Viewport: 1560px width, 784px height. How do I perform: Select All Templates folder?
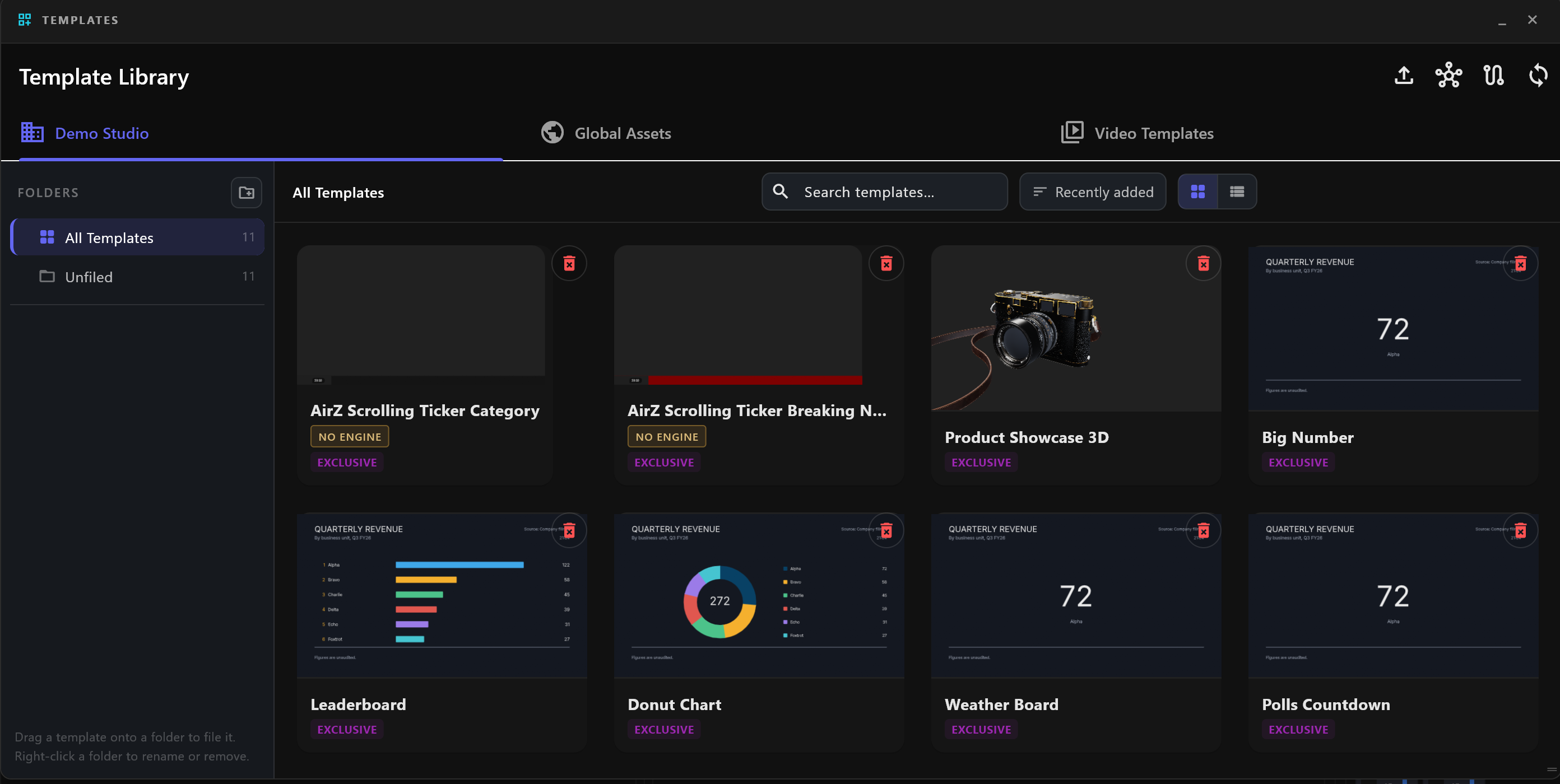[x=138, y=237]
